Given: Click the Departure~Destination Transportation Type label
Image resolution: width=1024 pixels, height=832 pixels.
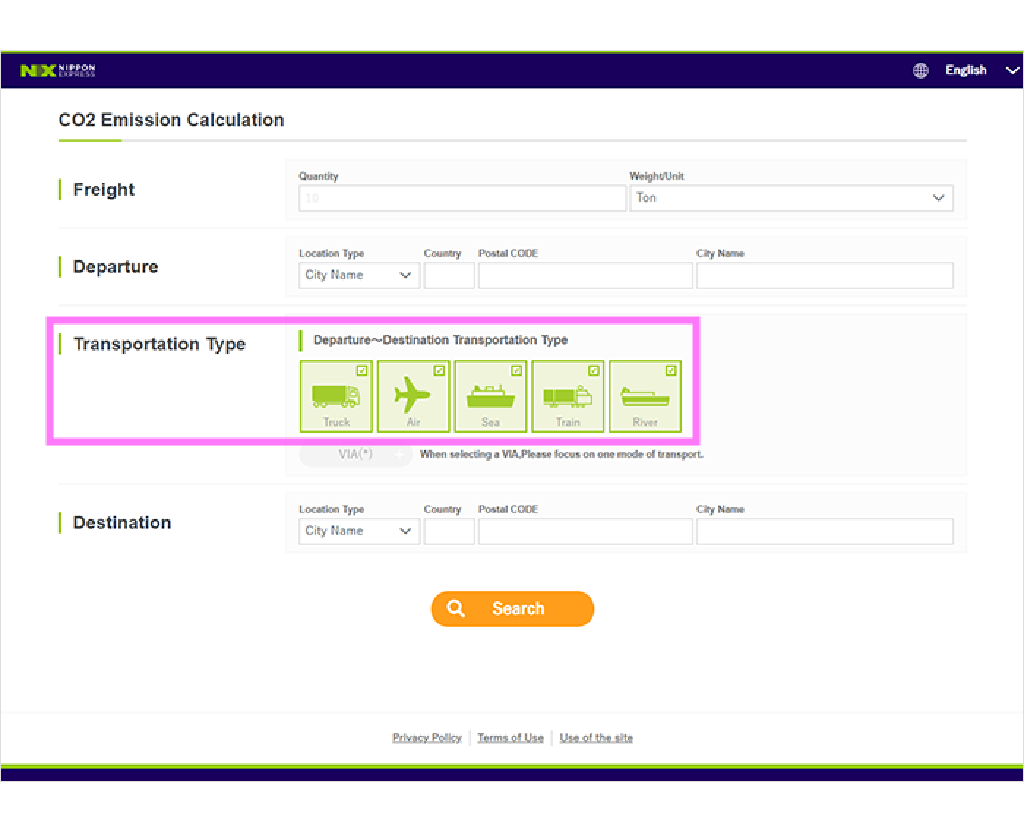Looking at the screenshot, I should [x=440, y=340].
